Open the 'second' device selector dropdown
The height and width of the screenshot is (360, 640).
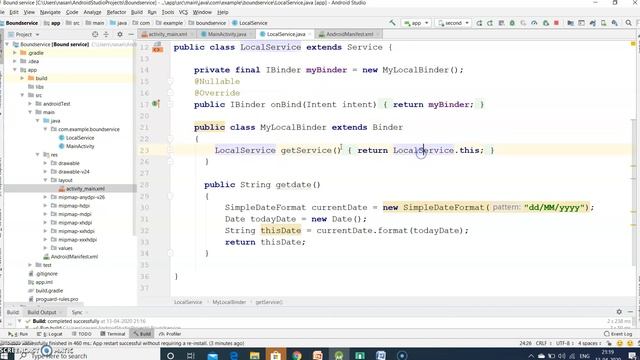pos(453,23)
